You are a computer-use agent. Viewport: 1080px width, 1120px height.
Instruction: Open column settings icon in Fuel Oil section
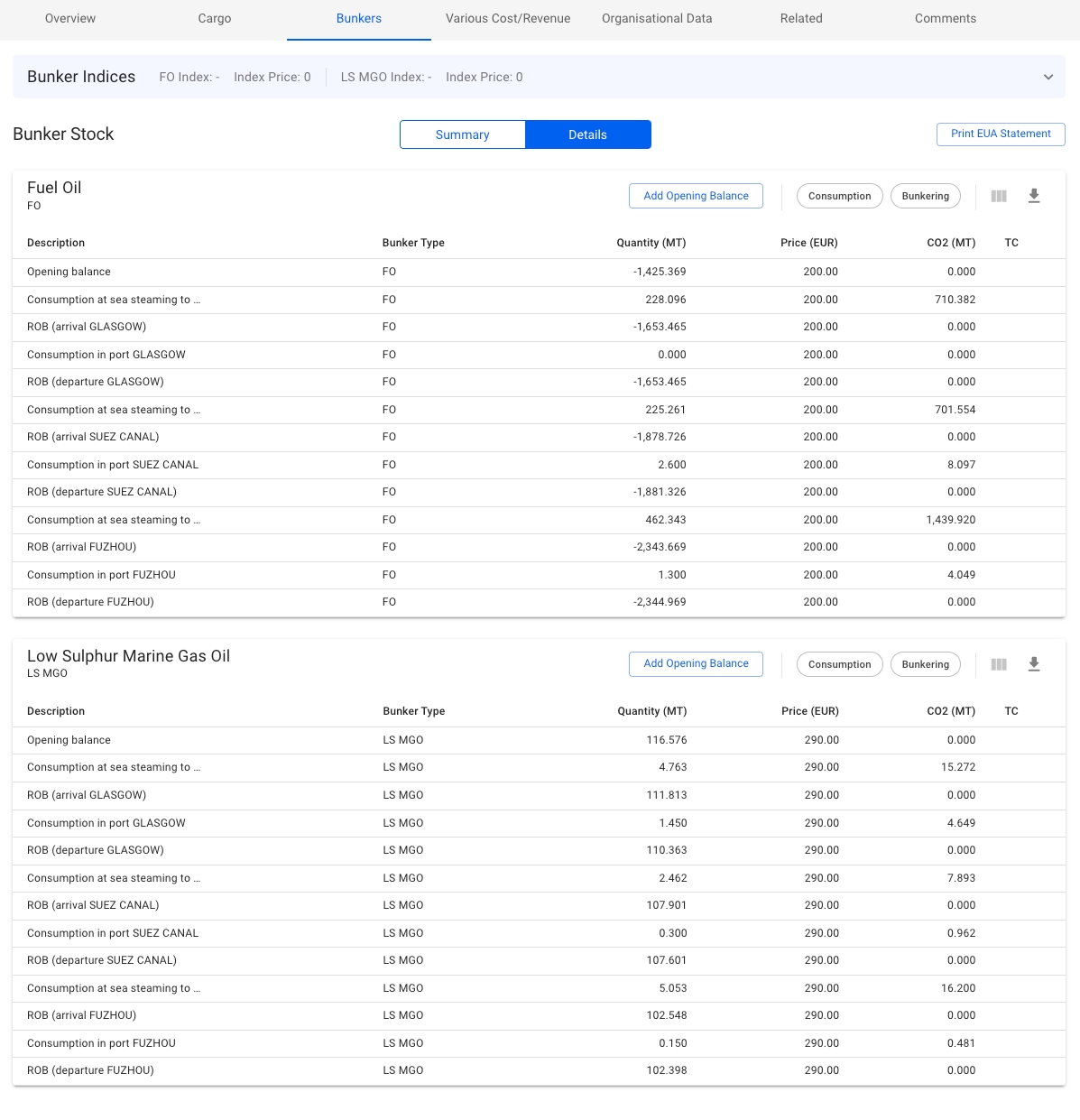[x=998, y=196]
